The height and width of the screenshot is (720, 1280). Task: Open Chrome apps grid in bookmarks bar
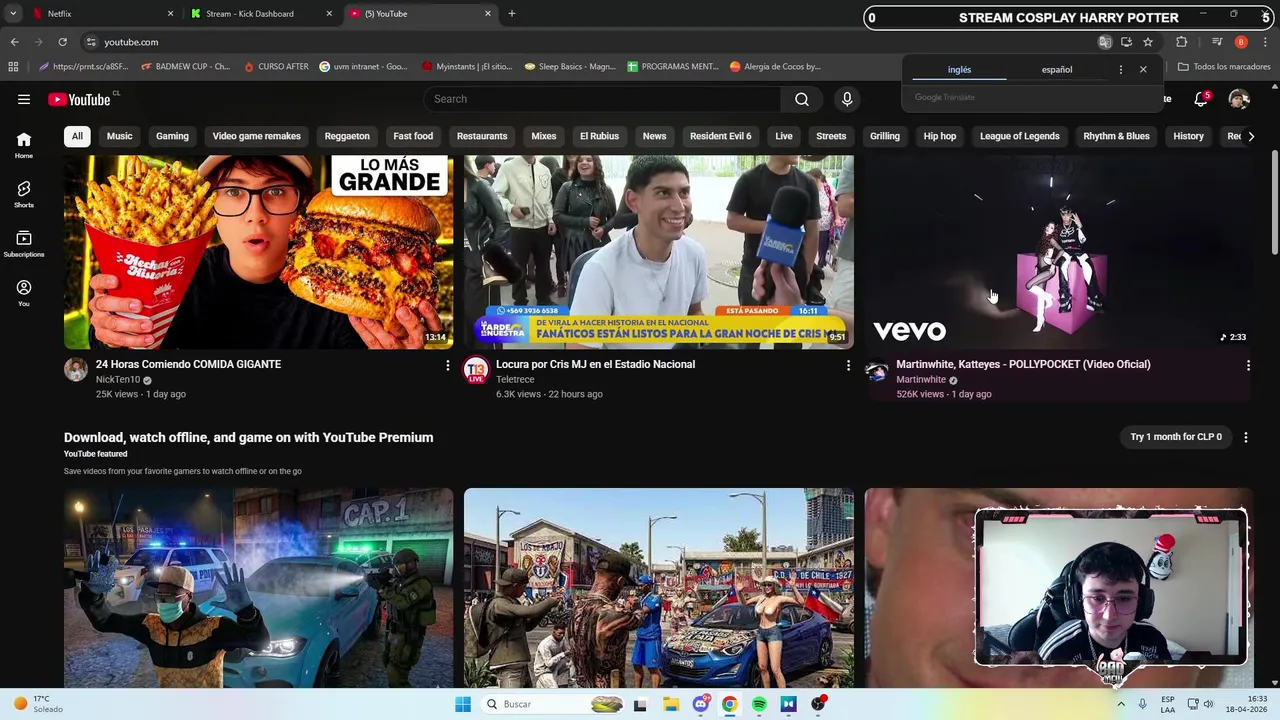13,67
